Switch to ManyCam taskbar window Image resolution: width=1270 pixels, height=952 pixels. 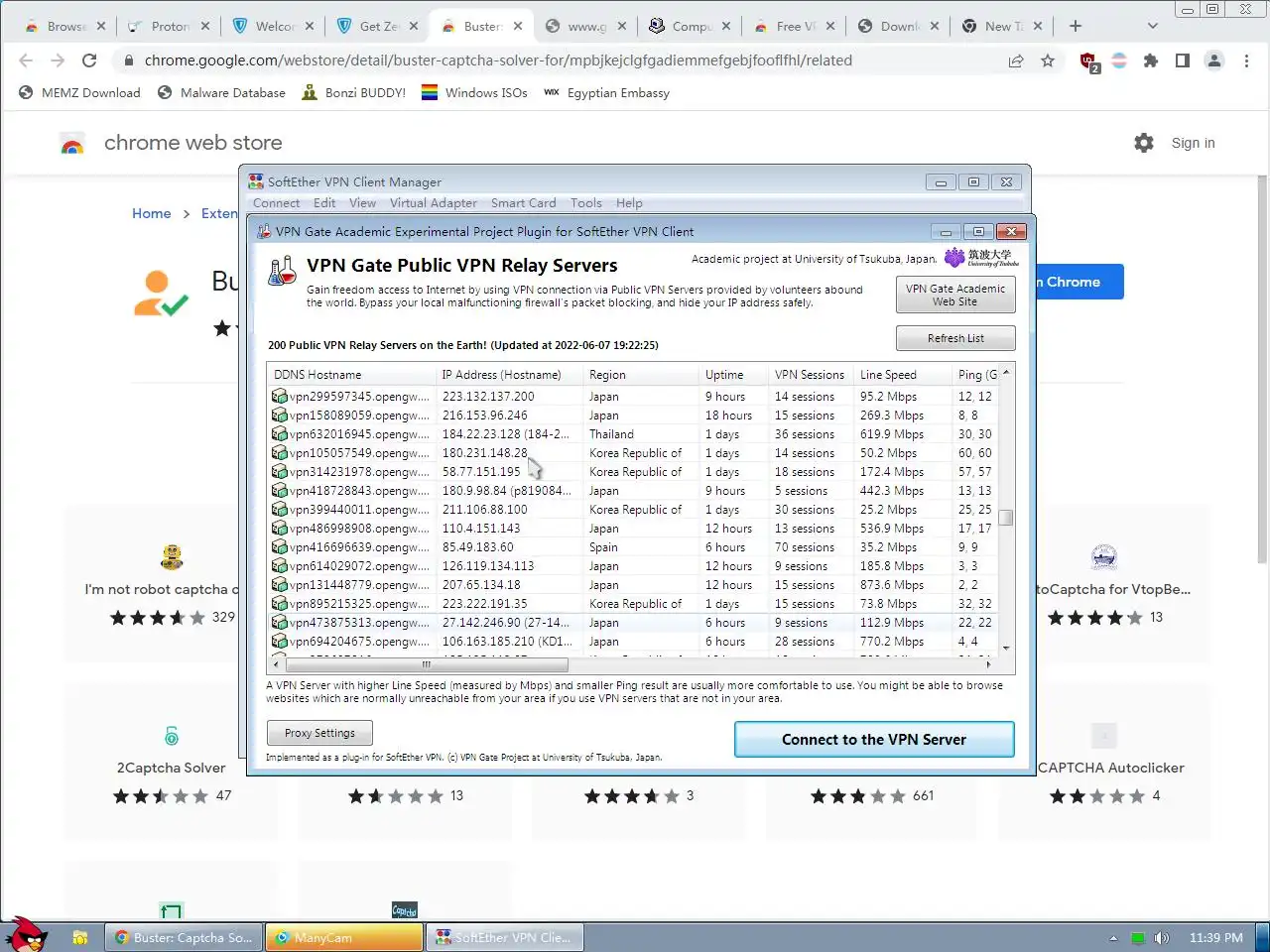tap(342, 937)
